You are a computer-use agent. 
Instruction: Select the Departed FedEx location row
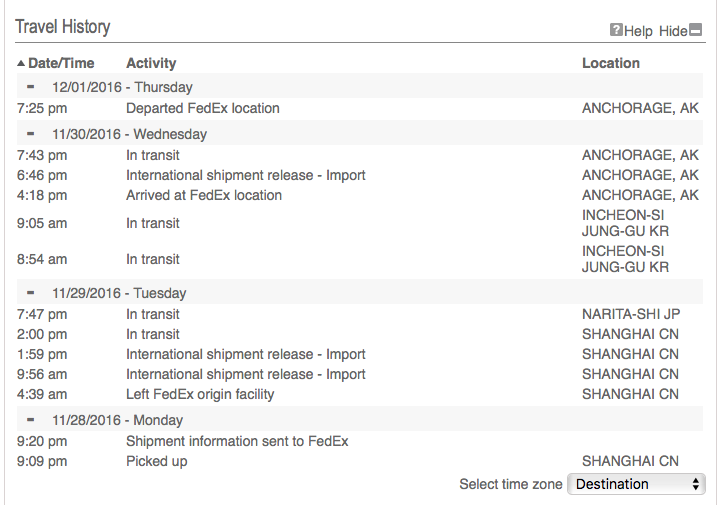(360, 108)
